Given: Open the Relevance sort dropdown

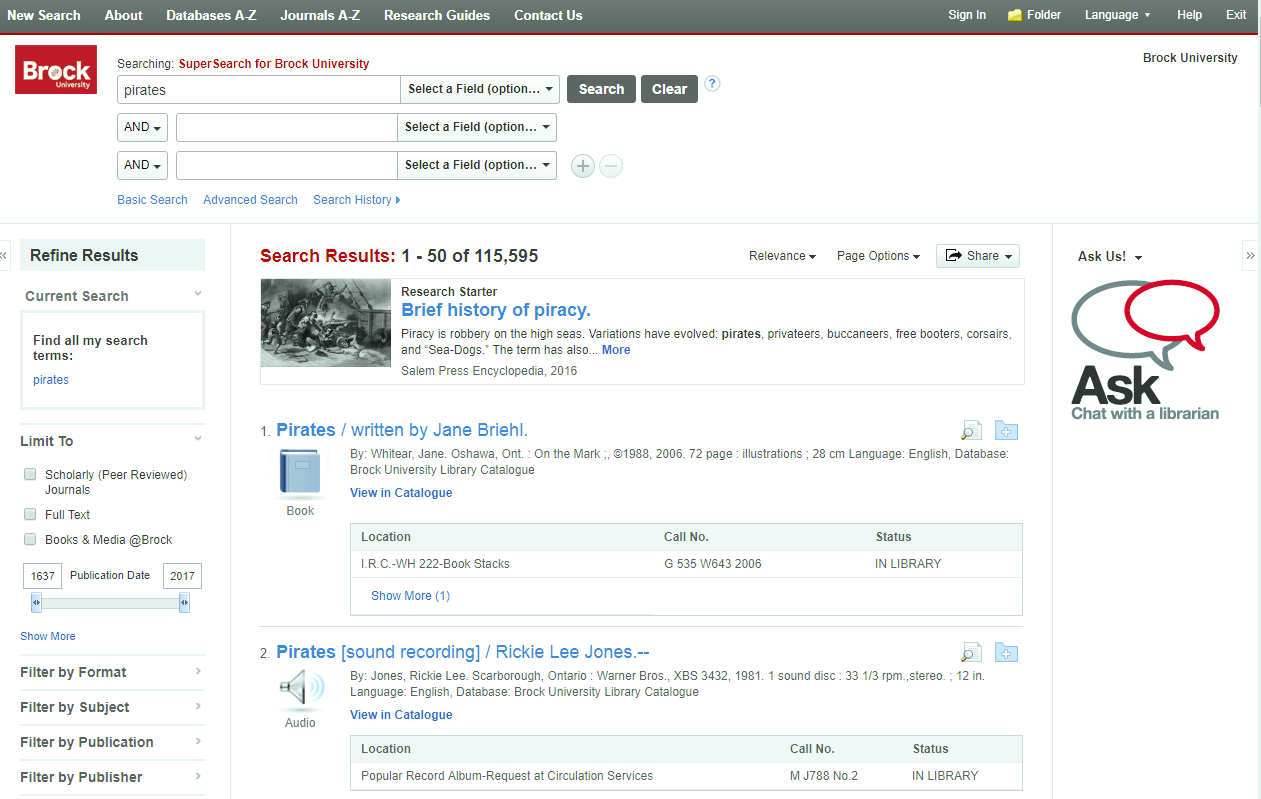Looking at the screenshot, I should (x=782, y=256).
